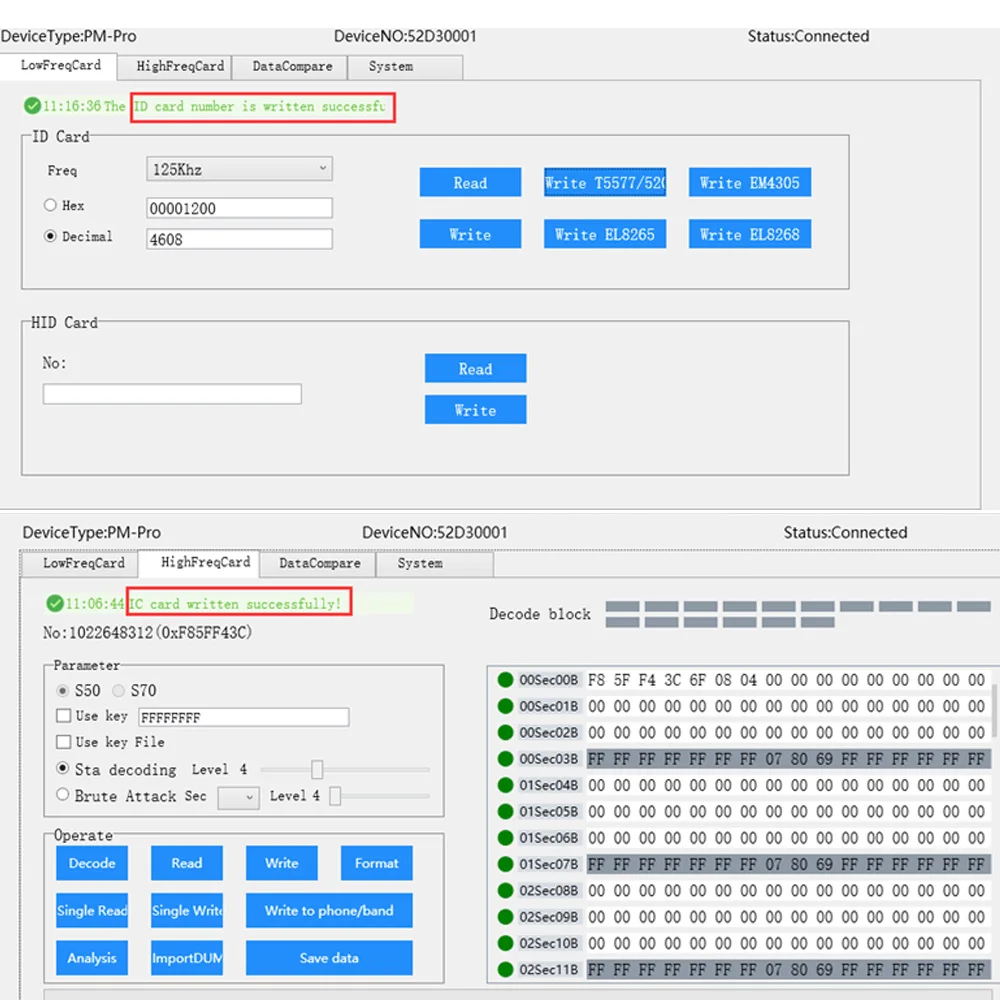Open DataCompare tab above the Decode block

(319, 563)
